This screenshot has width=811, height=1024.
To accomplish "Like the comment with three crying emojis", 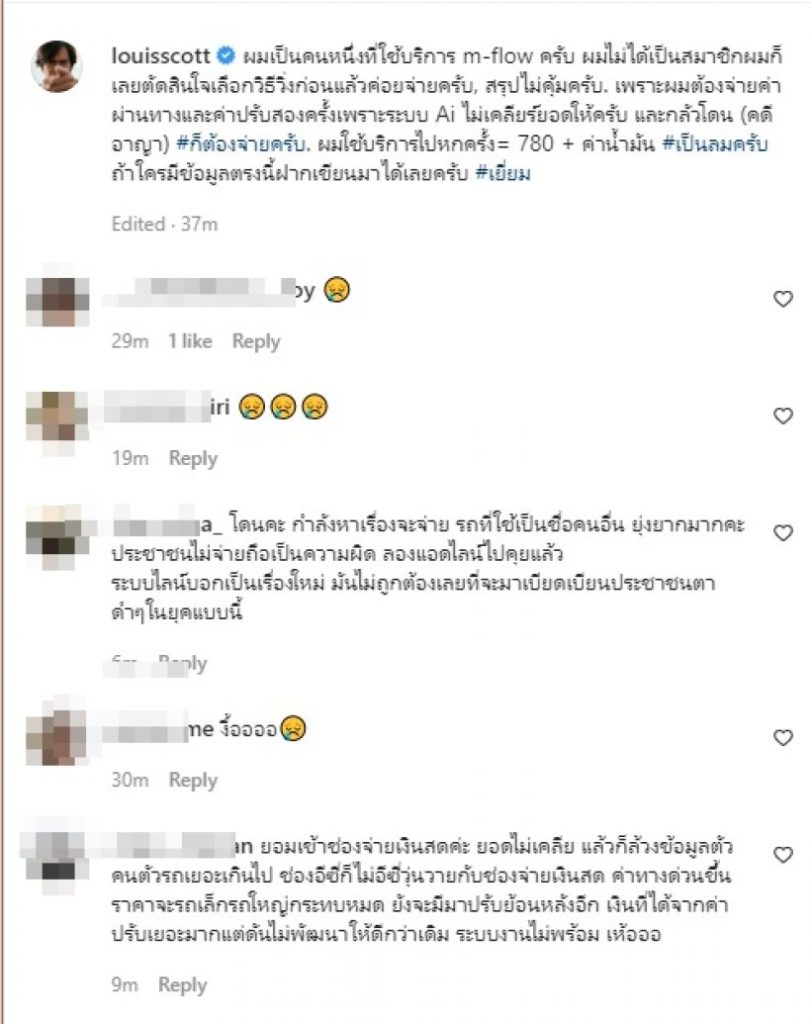I will point(782,415).
